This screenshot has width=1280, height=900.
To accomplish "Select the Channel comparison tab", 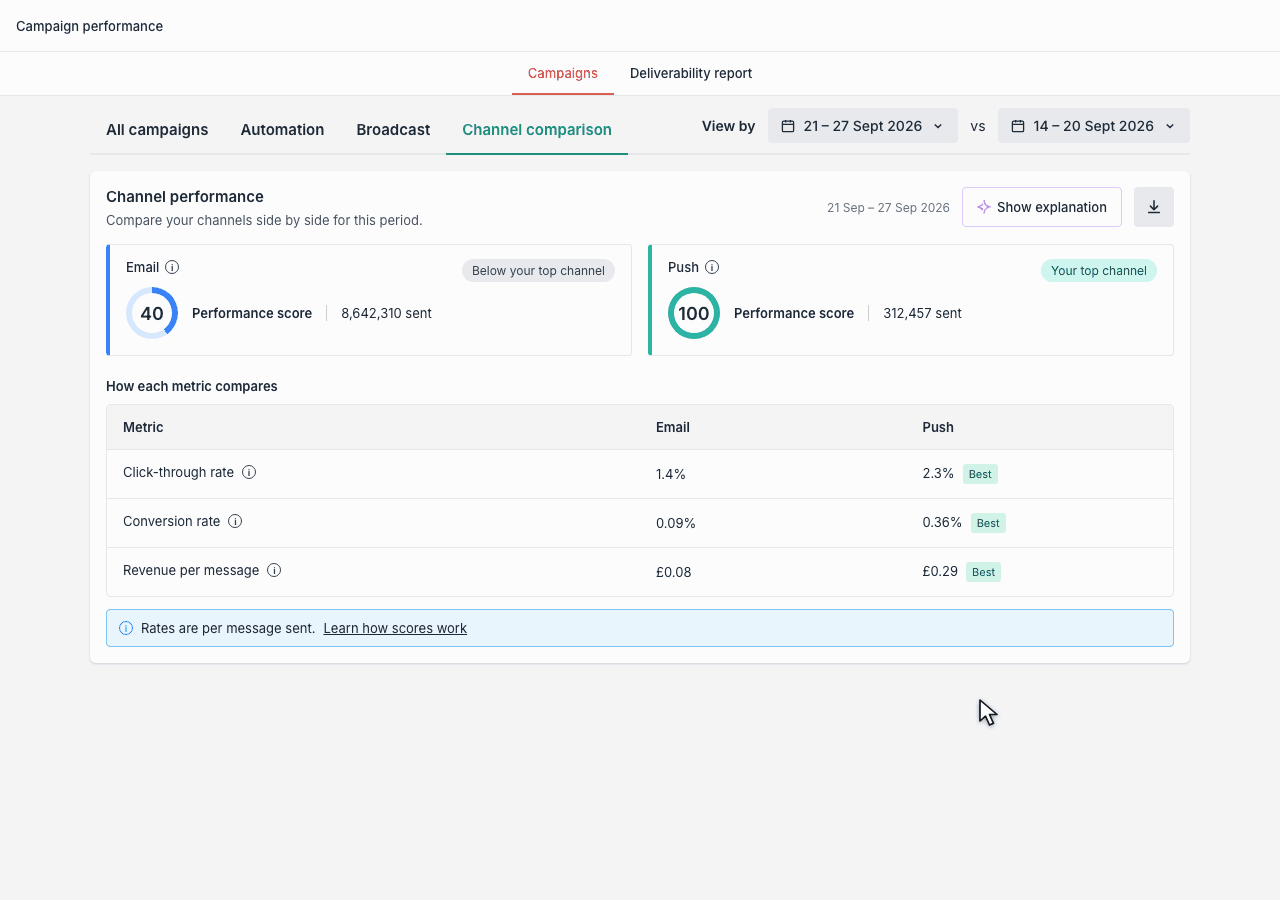I will [x=537, y=130].
